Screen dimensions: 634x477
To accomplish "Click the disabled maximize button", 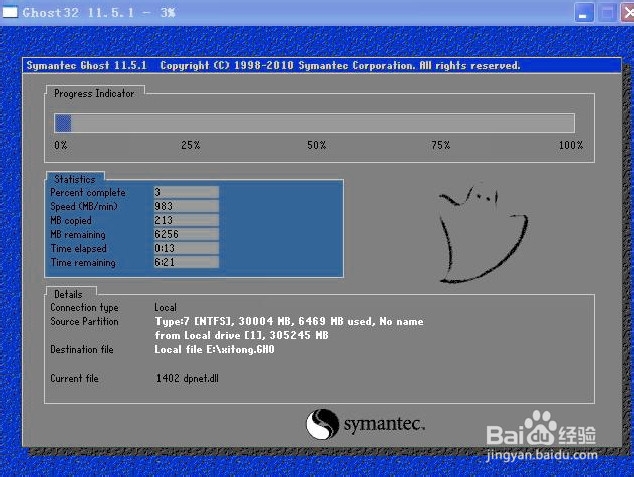I will coord(607,13).
